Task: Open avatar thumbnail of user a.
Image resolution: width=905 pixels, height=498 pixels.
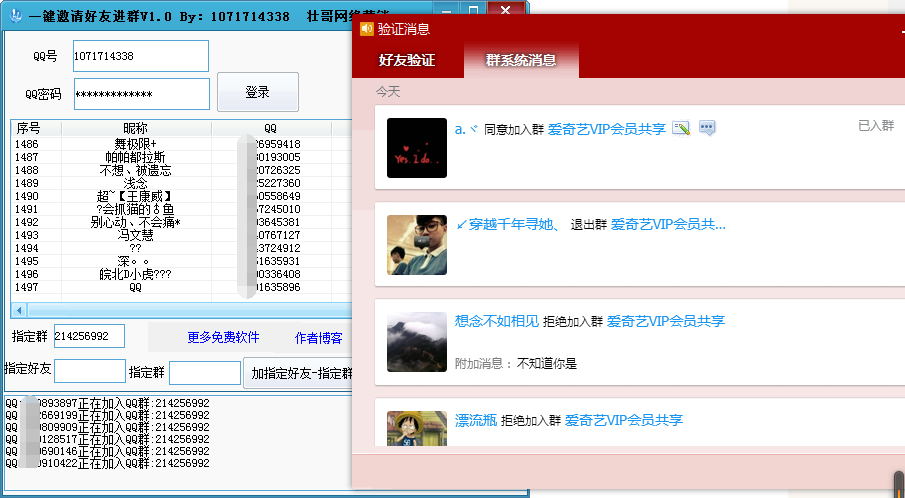Action: [x=417, y=148]
